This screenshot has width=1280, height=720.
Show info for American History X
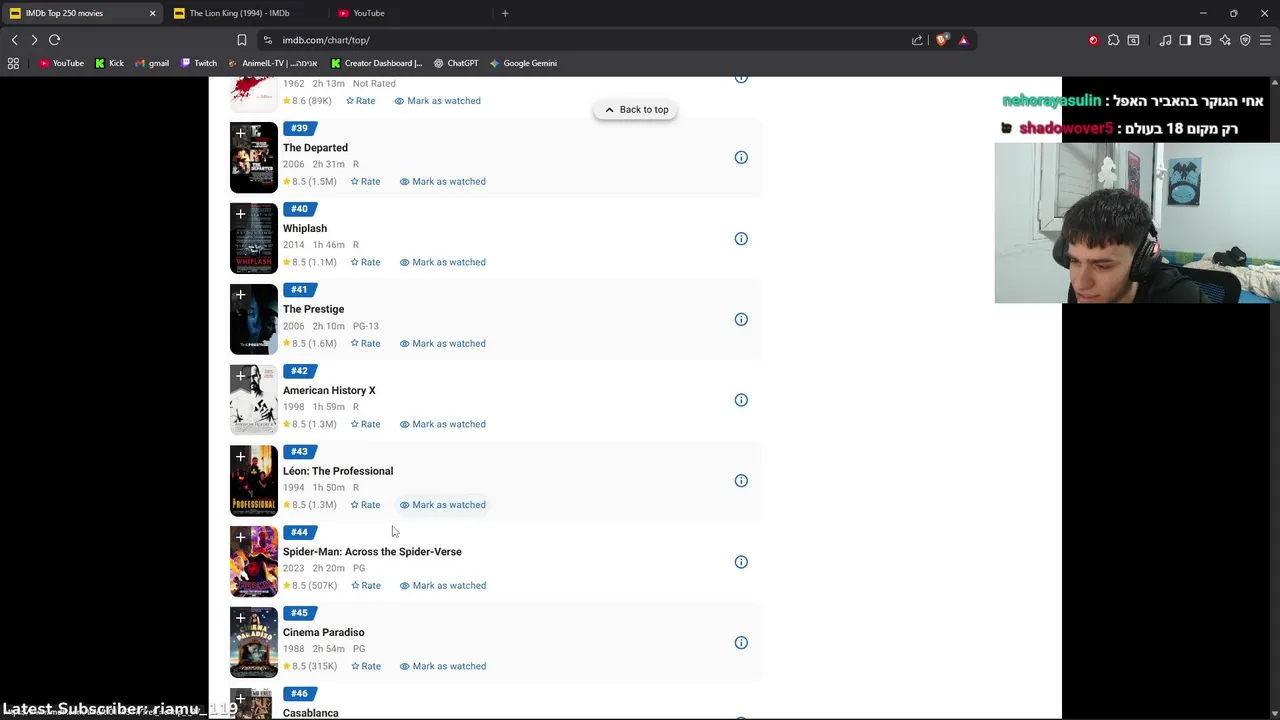741,400
